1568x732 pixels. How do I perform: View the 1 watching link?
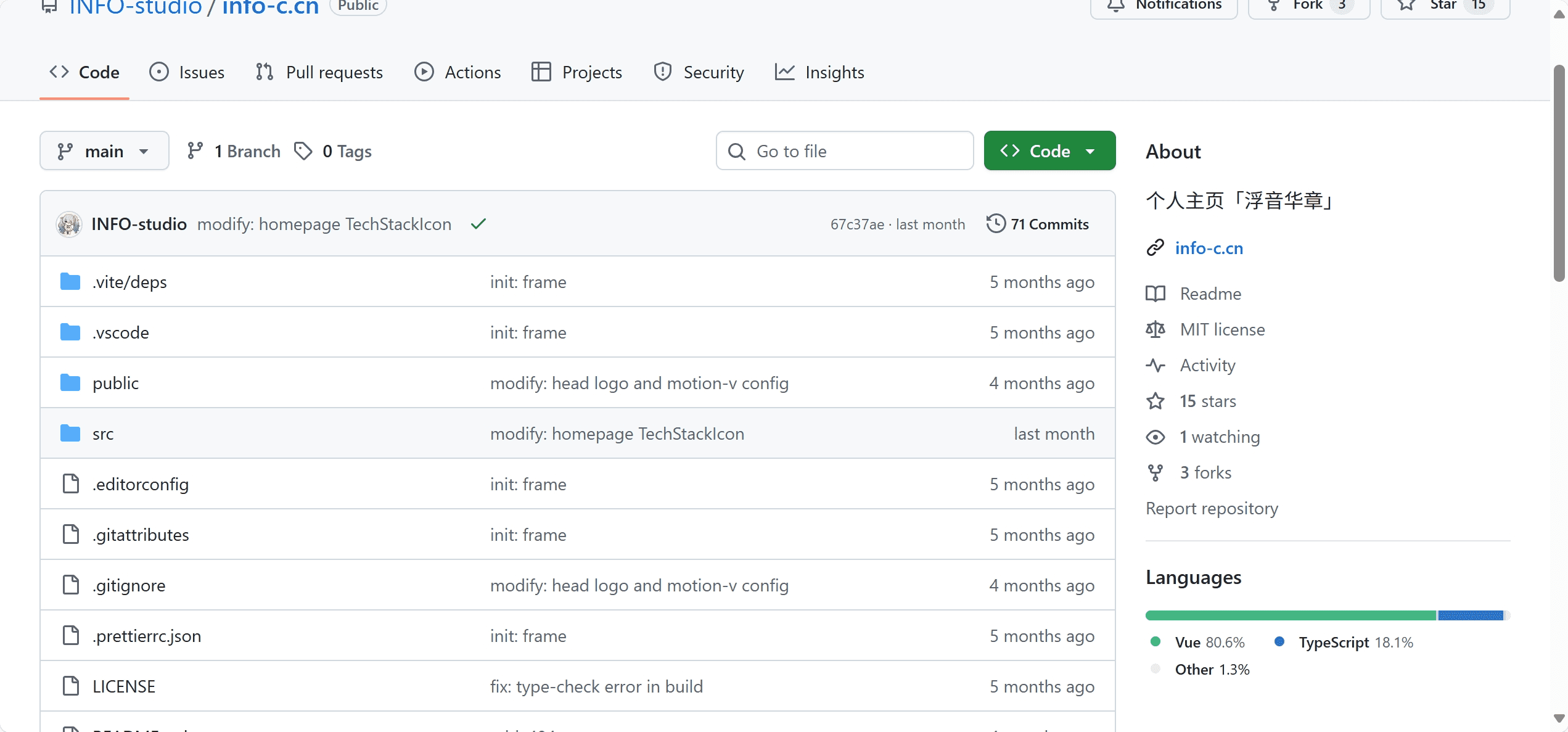tap(1220, 437)
